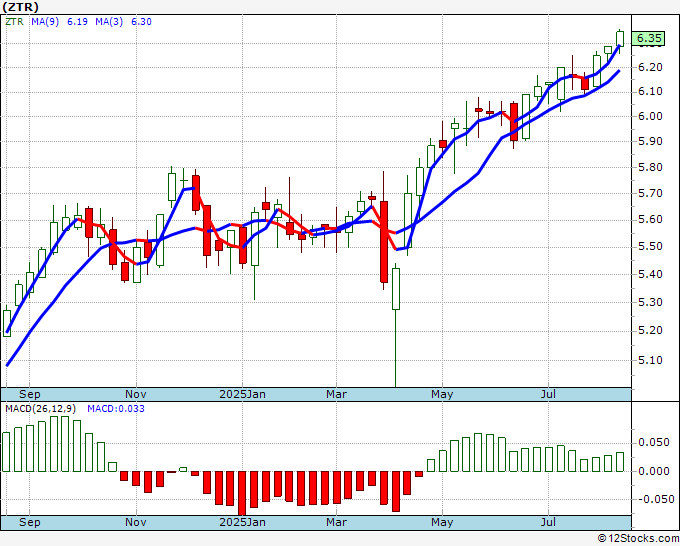Open the 12Stocks.com copyright link
680x546 pixels.
638,539
